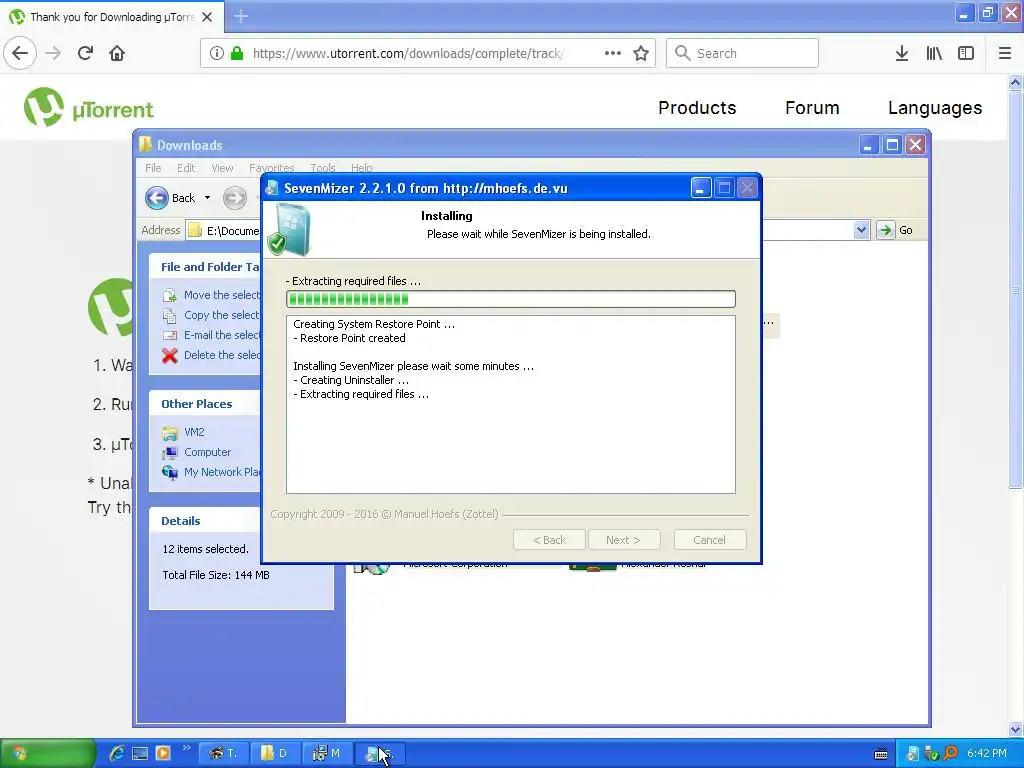Click the taskbar clock 6:42 PM
Screen dimensions: 1024x768
(x=987, y=753)
